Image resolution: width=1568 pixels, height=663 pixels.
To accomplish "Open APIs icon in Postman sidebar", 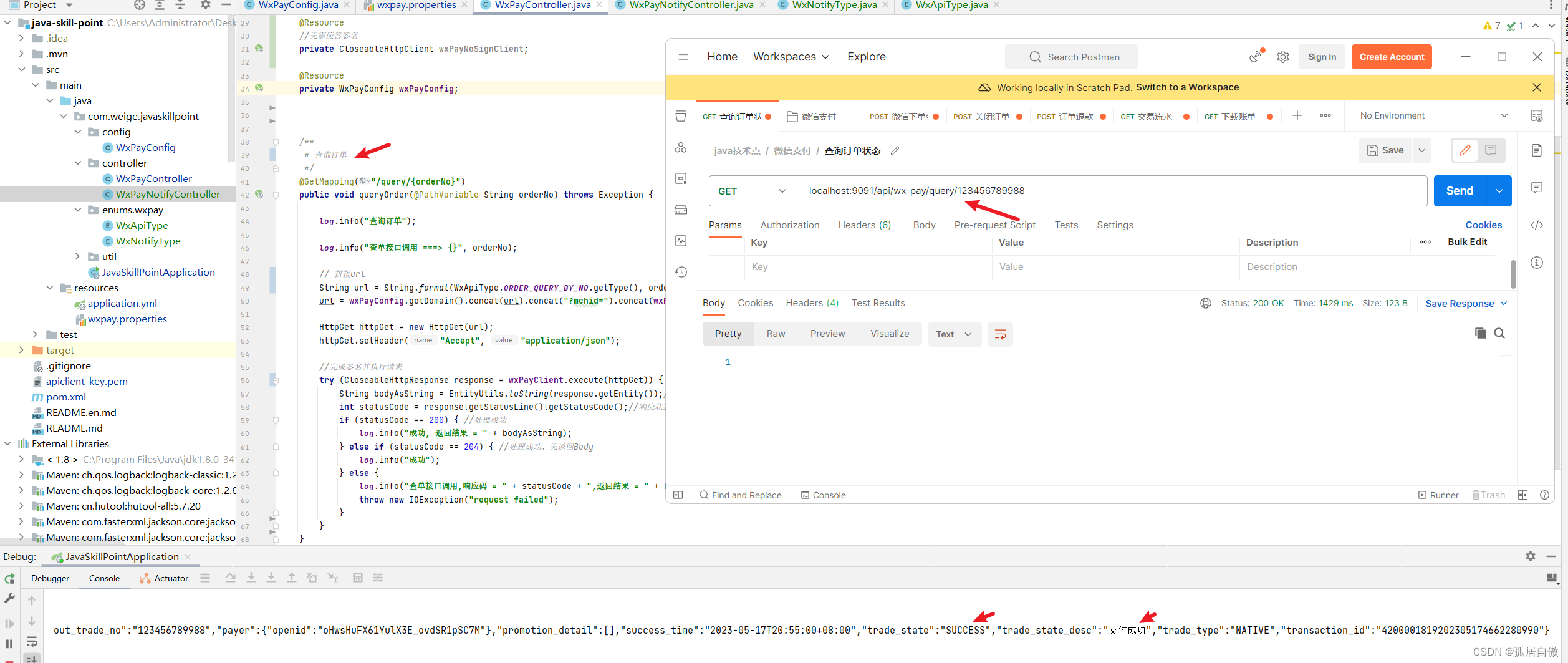I will [x=681, y=148].
